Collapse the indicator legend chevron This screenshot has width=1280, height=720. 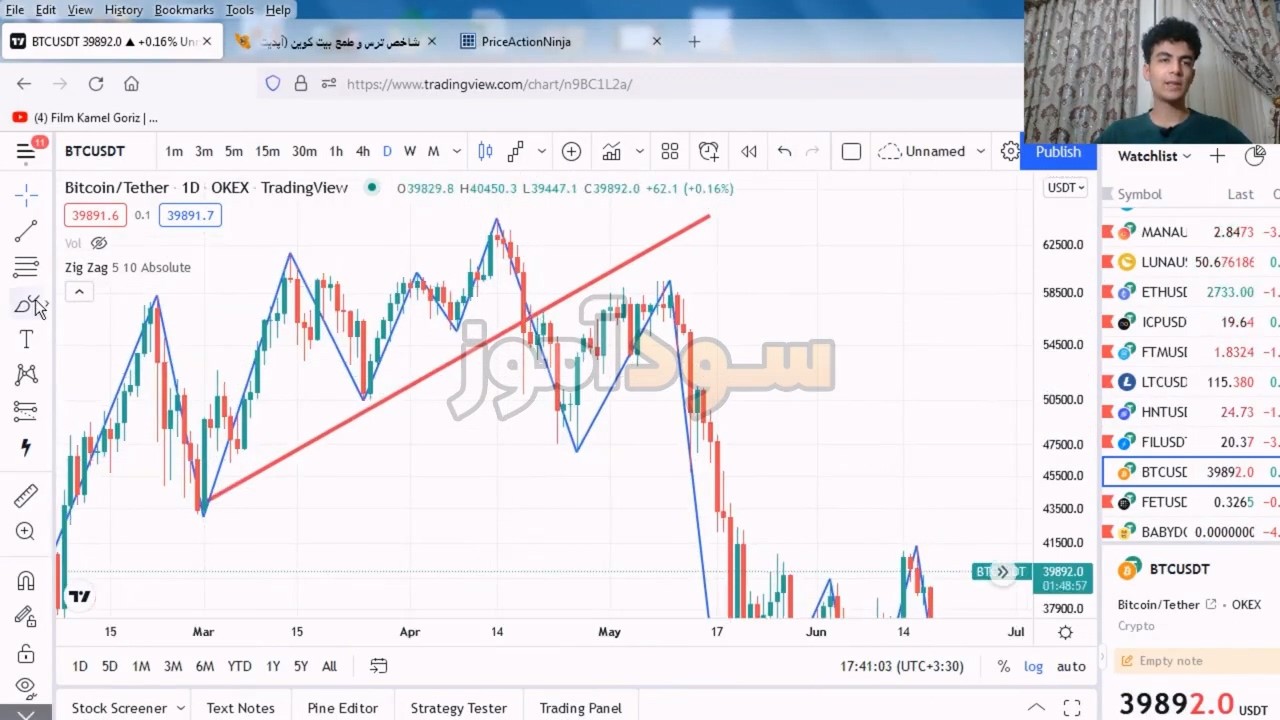(79, 291)
